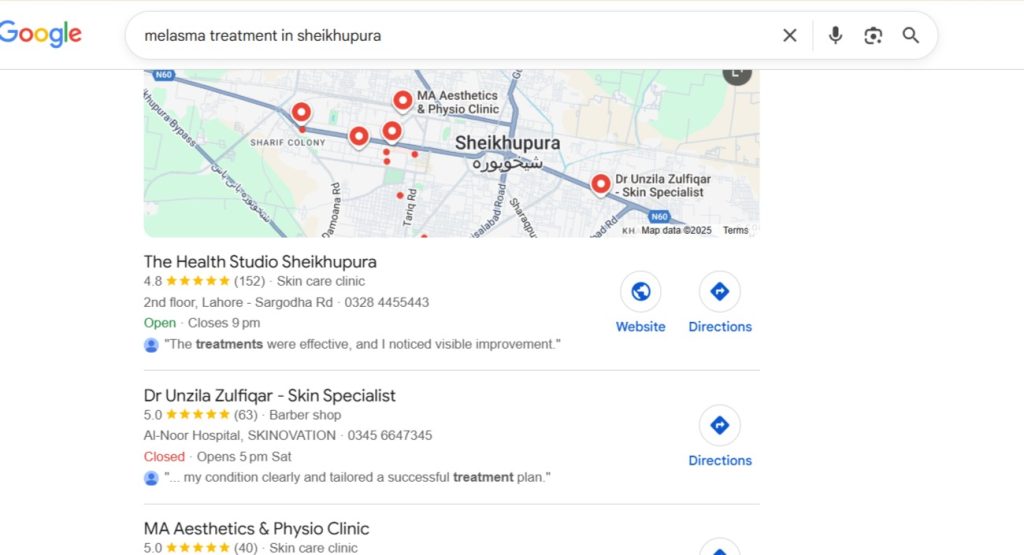The image size is (1024, 555).
Task: Get directions to The Health Studio
Action: click(719, 292)
